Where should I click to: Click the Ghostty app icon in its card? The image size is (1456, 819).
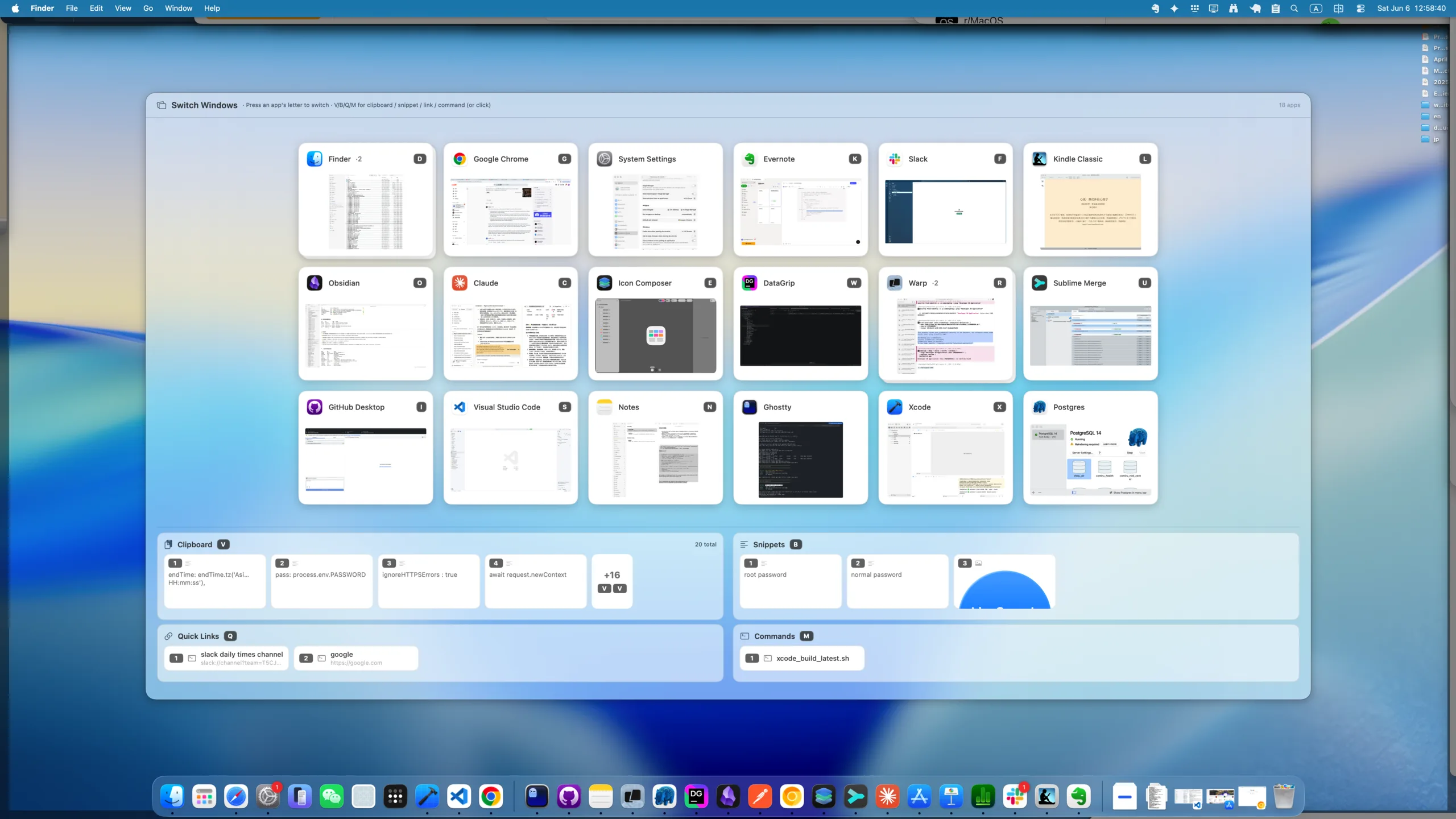point(750,407)
